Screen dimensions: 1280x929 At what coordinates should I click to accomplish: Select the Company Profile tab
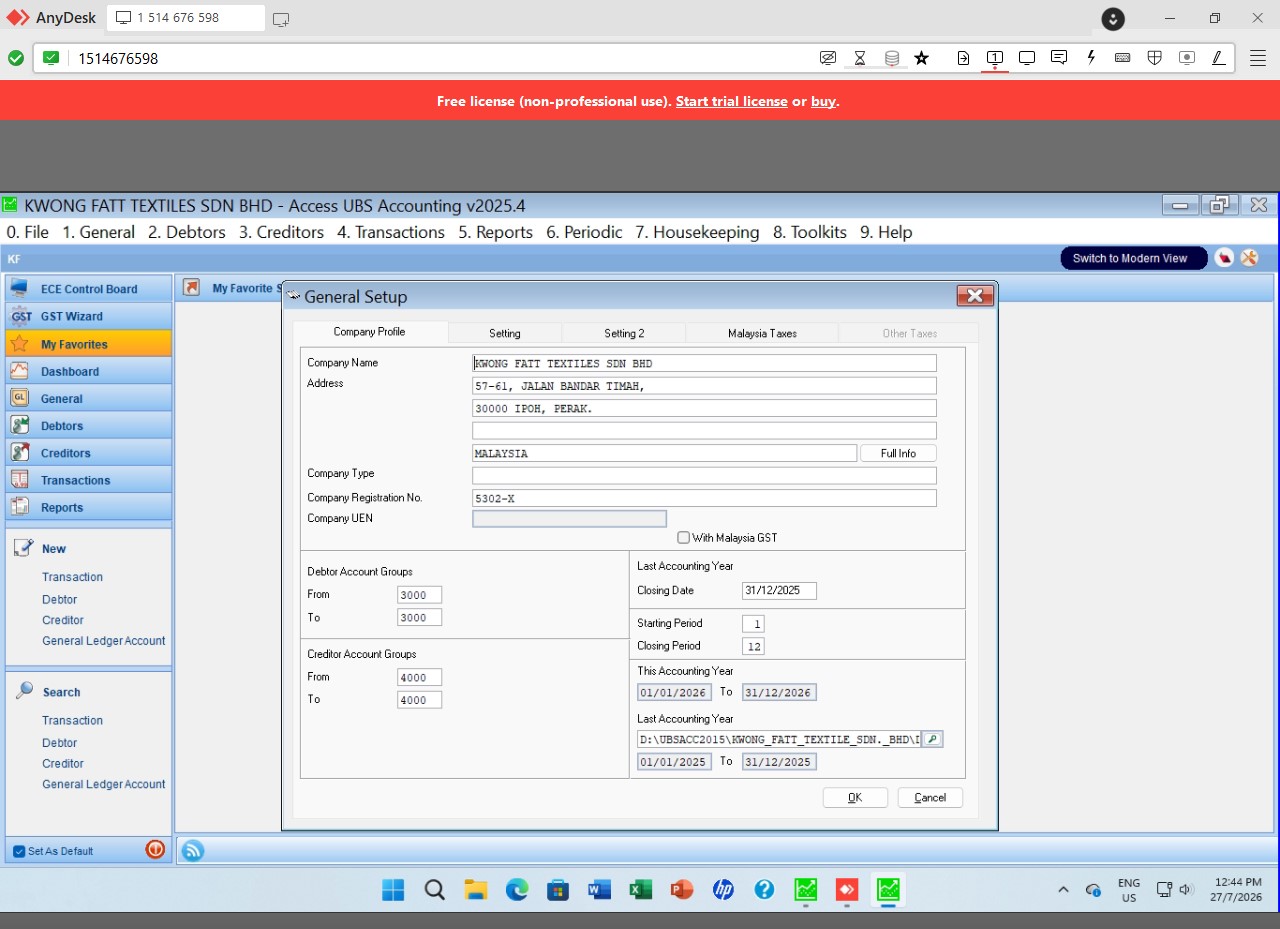[x=369, y=332]
